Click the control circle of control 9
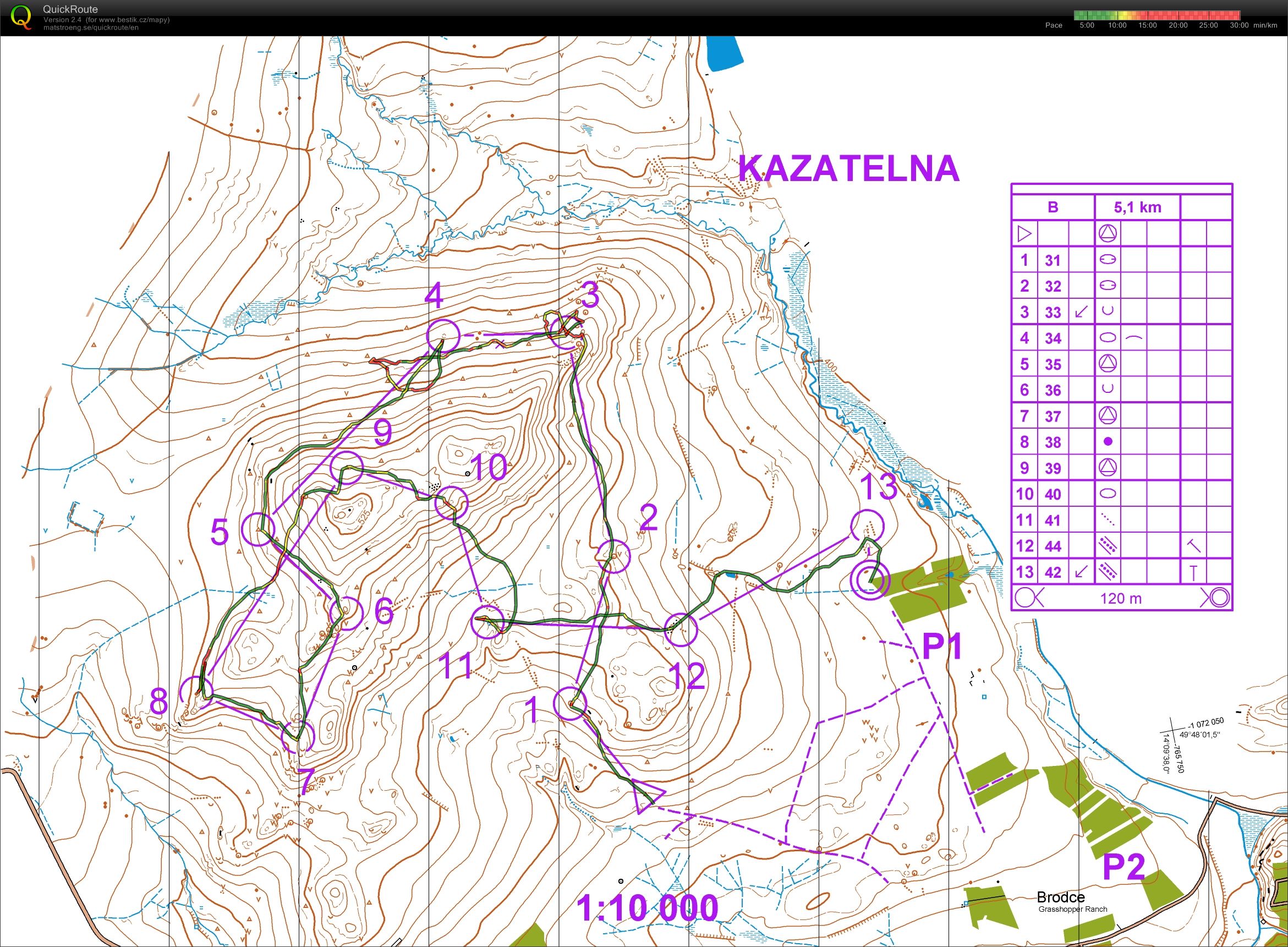This screenshot has width=1288, height=947. tap(347, 468)
